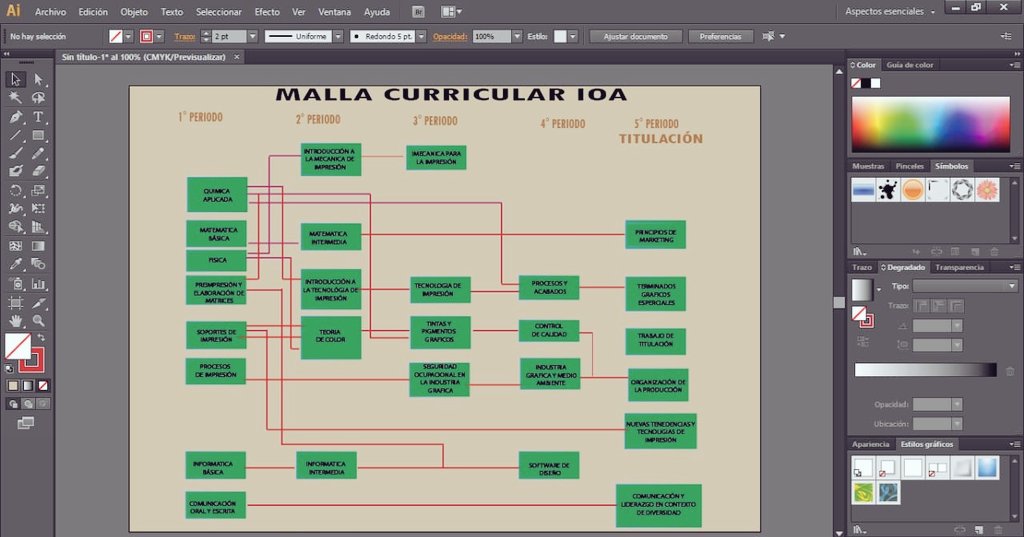
Task: Select the Hand tool
Action: [16, 321]
